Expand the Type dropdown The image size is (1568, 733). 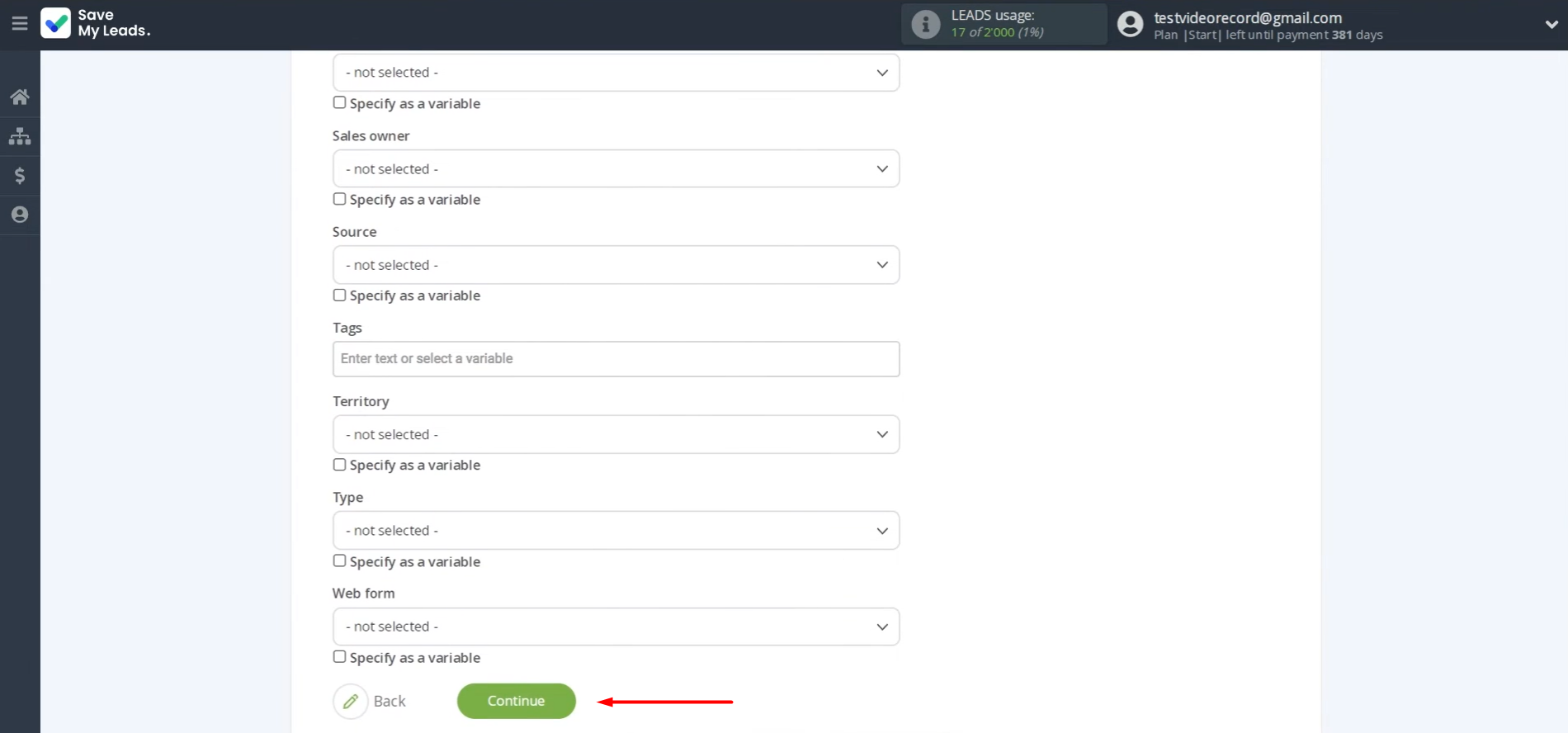point(616,531)
